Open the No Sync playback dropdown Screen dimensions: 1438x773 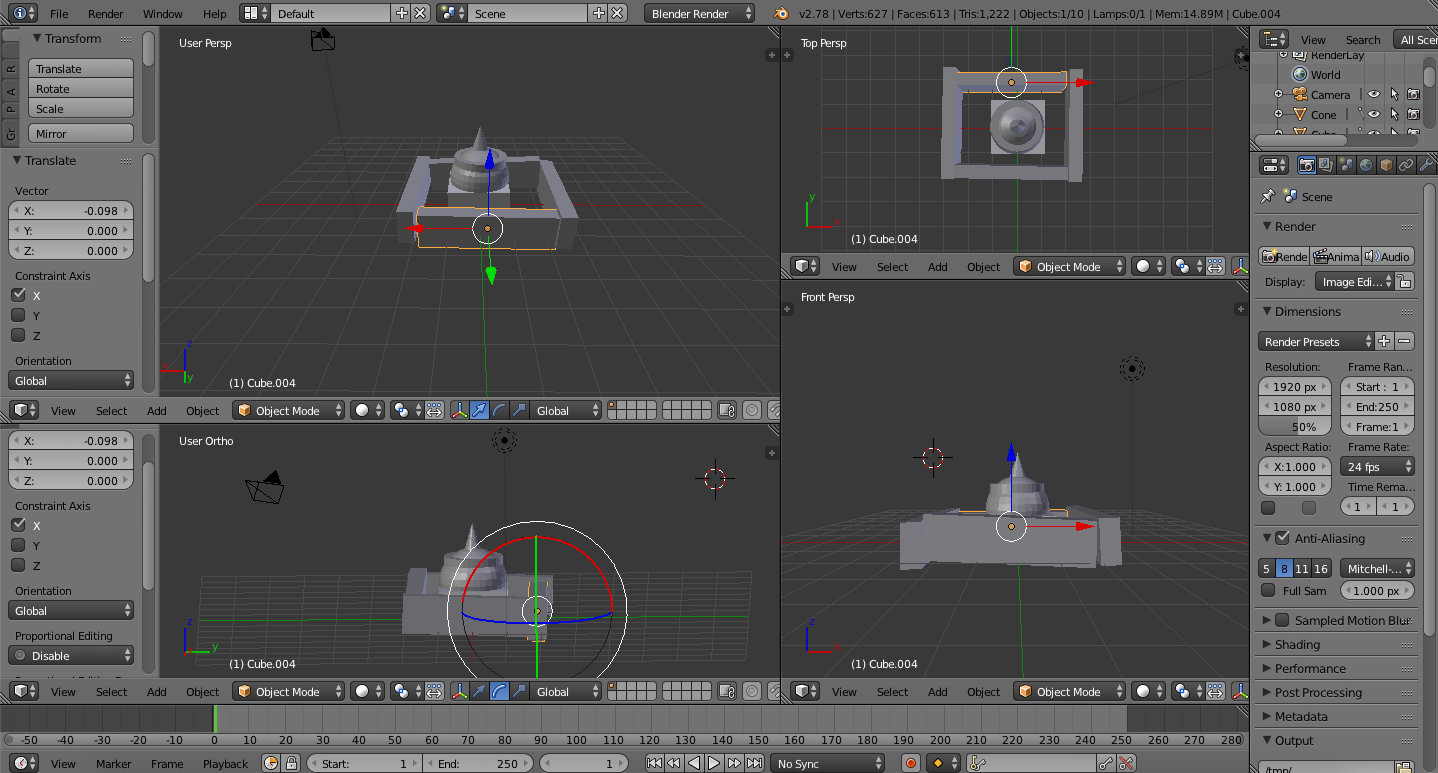pos(829,763)
